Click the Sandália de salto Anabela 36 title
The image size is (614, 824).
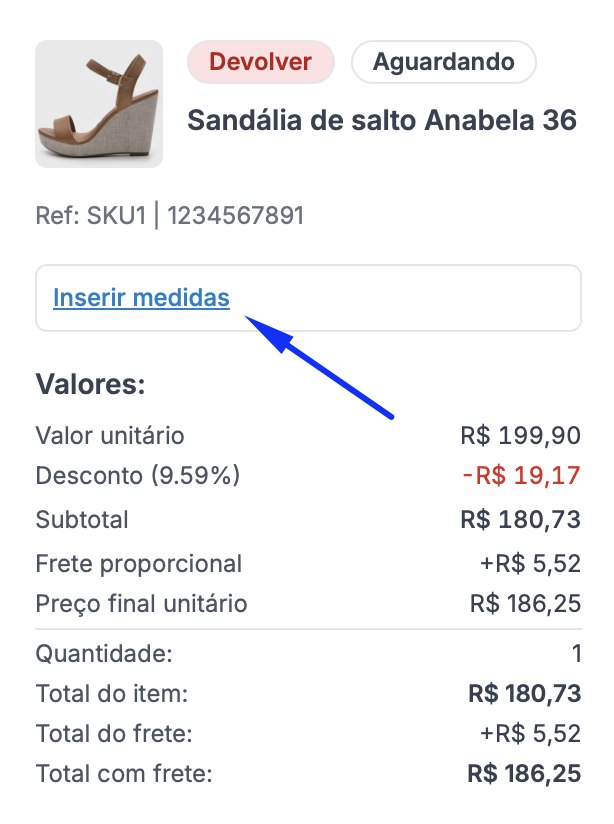[x=382, y=121]
